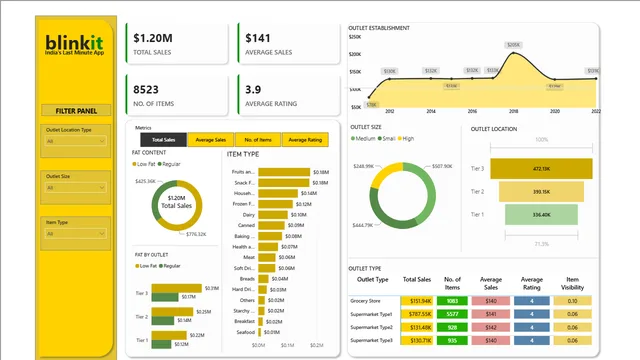The height and width of the screenshot is (360, 640).
Task: Click Regular legend in Fat Content
Action: click(169, 164)
